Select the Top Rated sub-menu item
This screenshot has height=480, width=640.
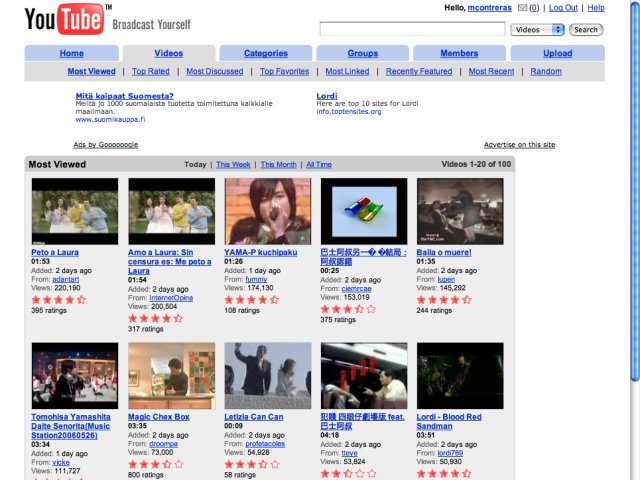tap(151, 72)
